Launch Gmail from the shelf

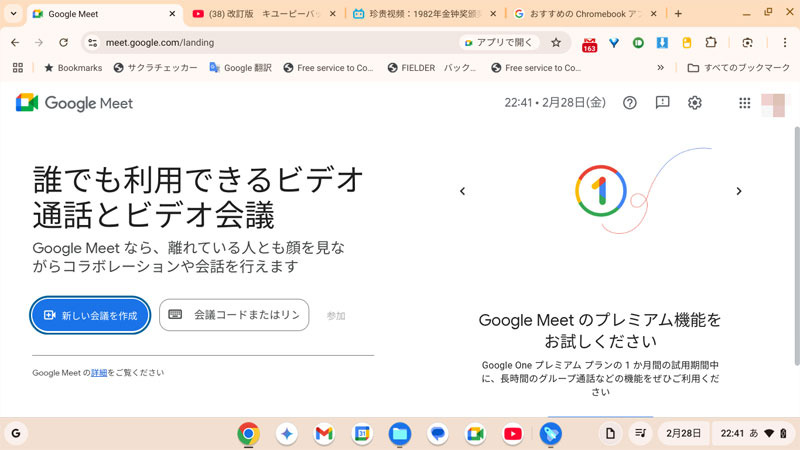(x=324, y=434)
